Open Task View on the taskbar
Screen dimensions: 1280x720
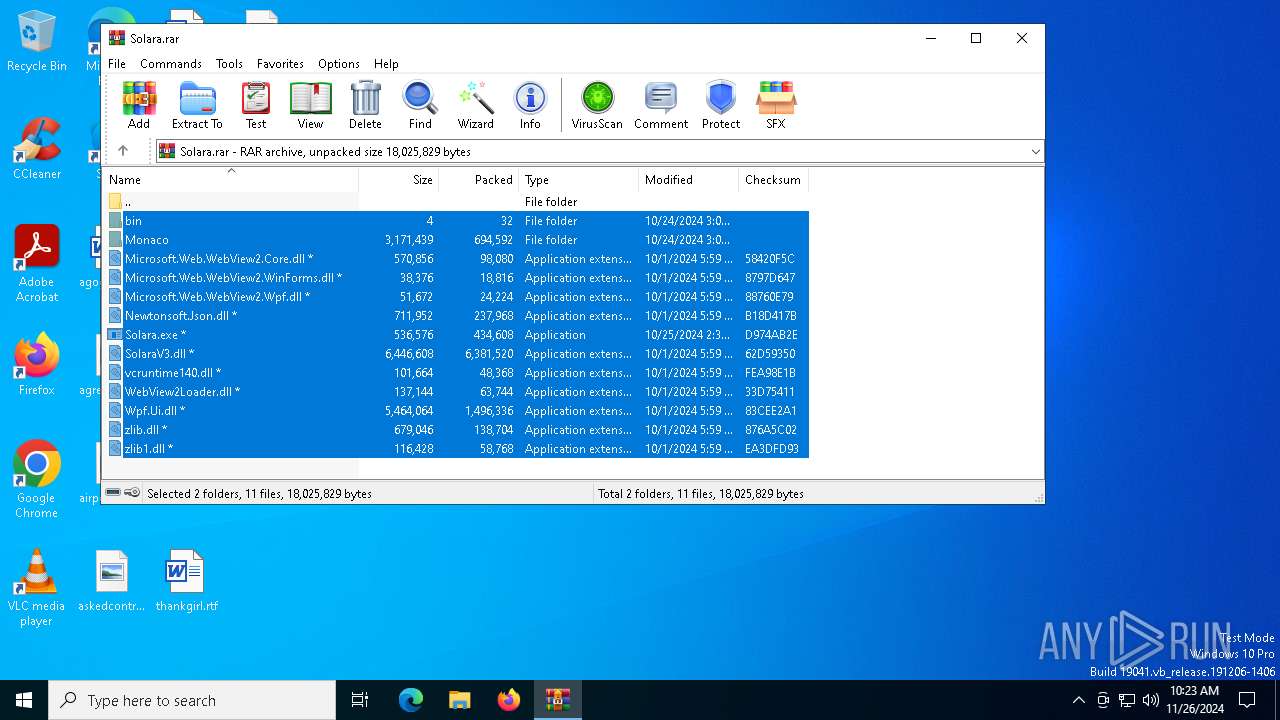[x=360, y=700]
